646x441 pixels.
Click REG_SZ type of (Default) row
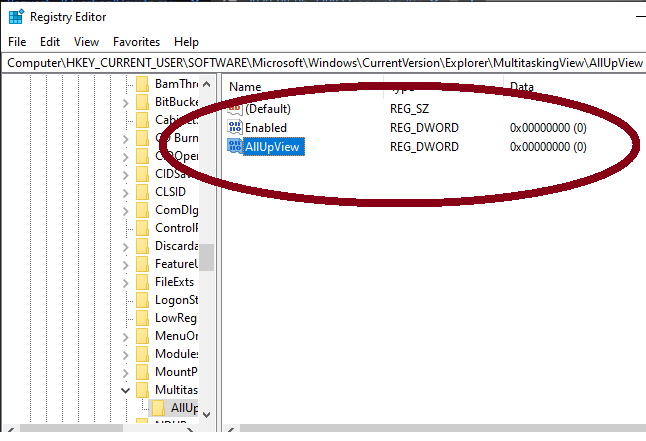point(410,109)
